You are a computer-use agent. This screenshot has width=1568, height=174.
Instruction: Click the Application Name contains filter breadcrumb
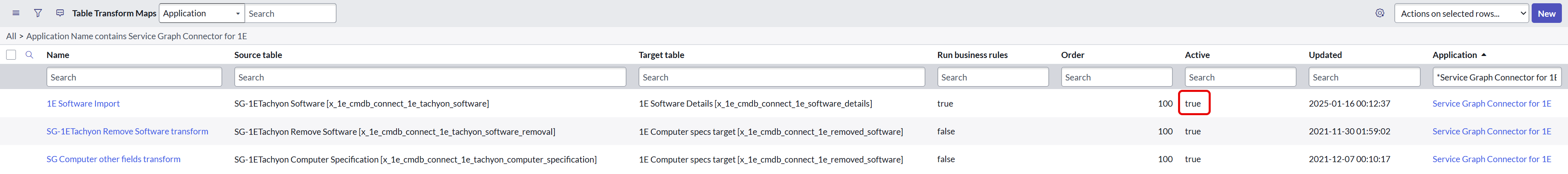[x=136, y=36]
